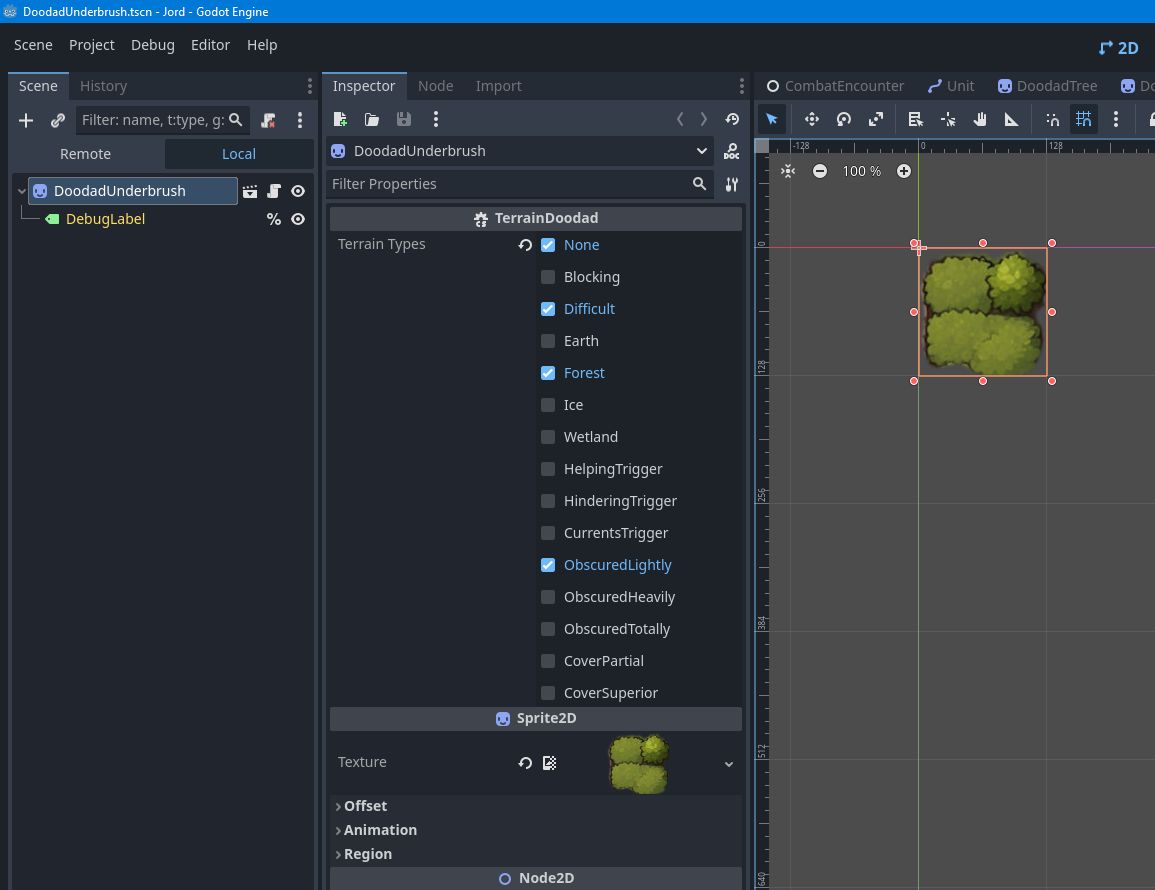
Task: Uncheck Forest terrain type
Action: click(548, 374)
